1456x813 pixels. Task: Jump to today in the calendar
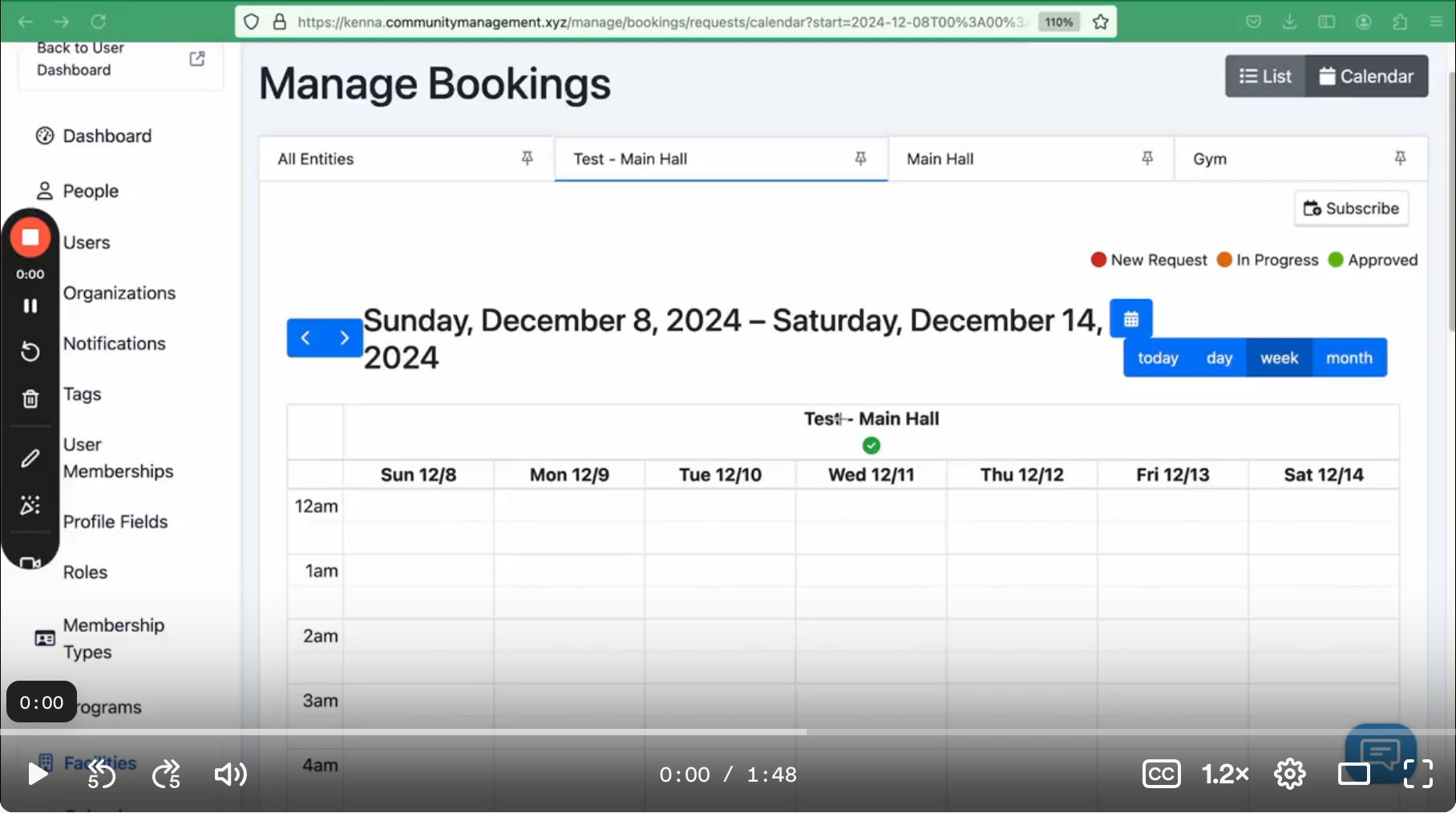pyautogui.click(x=1158, y=358)
